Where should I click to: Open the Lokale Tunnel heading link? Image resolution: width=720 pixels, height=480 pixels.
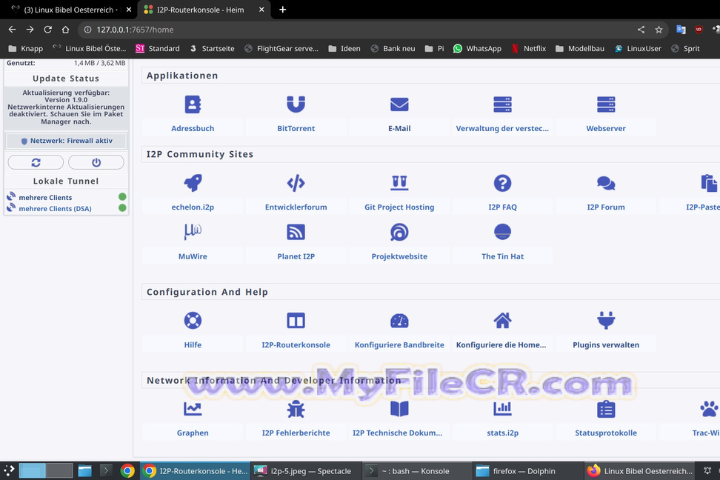pos(66,181)
